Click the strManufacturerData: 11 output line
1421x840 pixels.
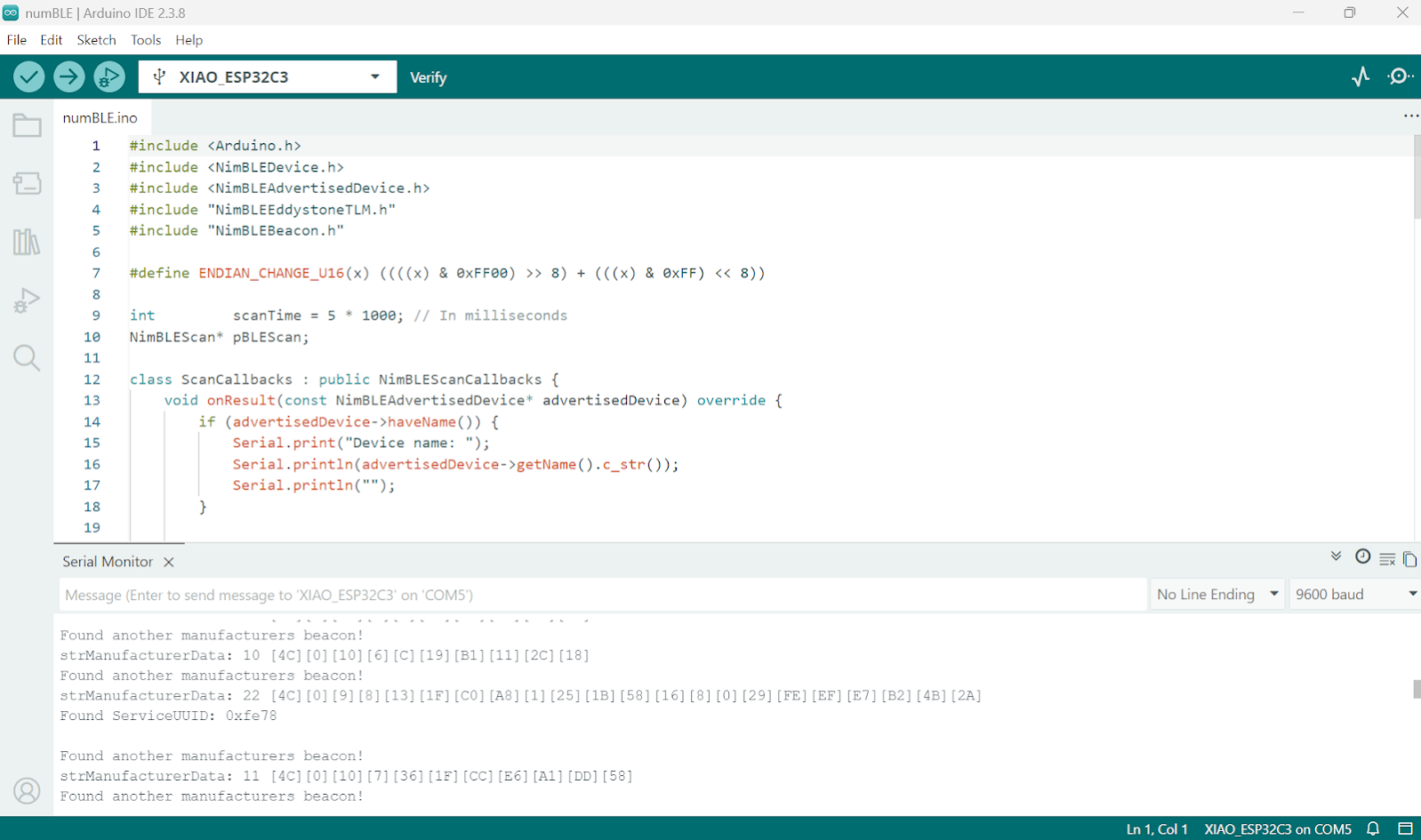[347, 776]
